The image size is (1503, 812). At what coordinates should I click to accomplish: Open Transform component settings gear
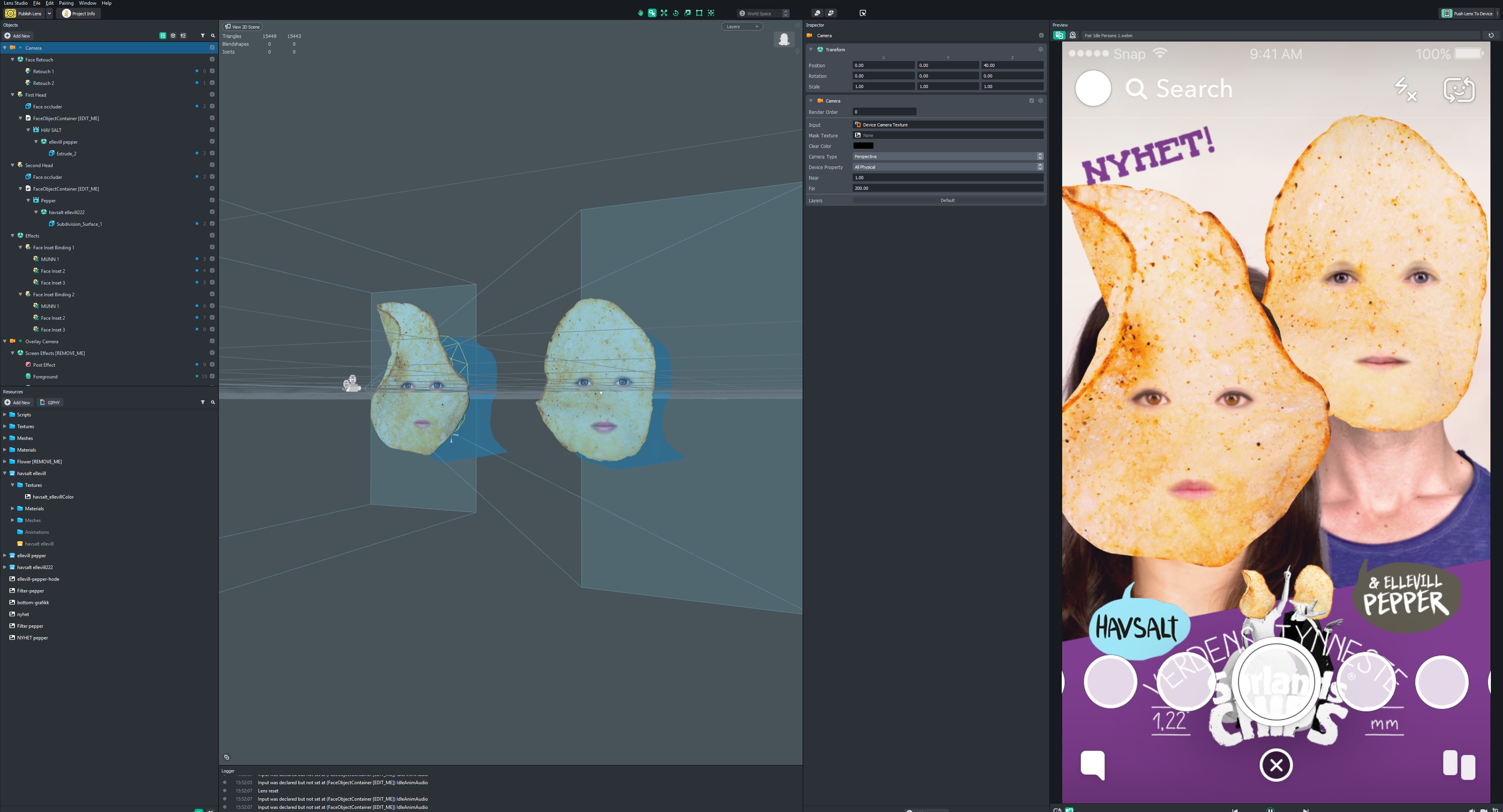coord(1040,50)
